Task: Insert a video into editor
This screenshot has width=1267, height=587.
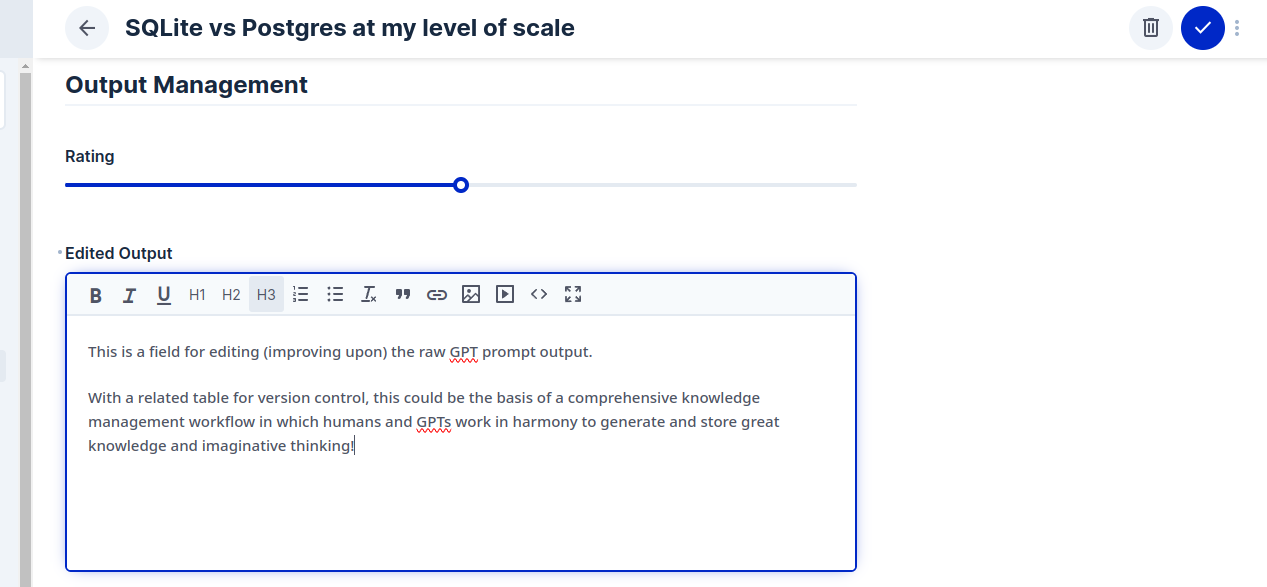Action: click(505, 295)
